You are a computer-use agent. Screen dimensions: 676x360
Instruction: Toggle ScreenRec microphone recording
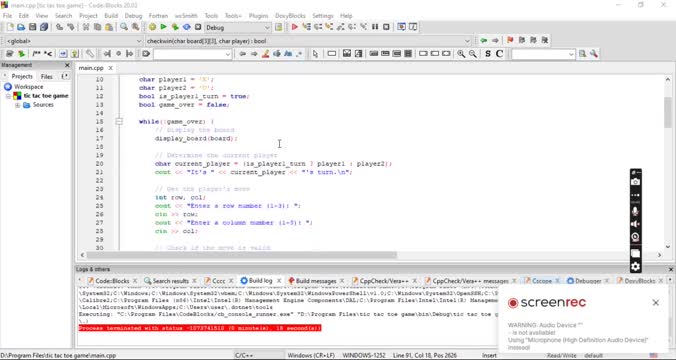[x=635, y=211]
